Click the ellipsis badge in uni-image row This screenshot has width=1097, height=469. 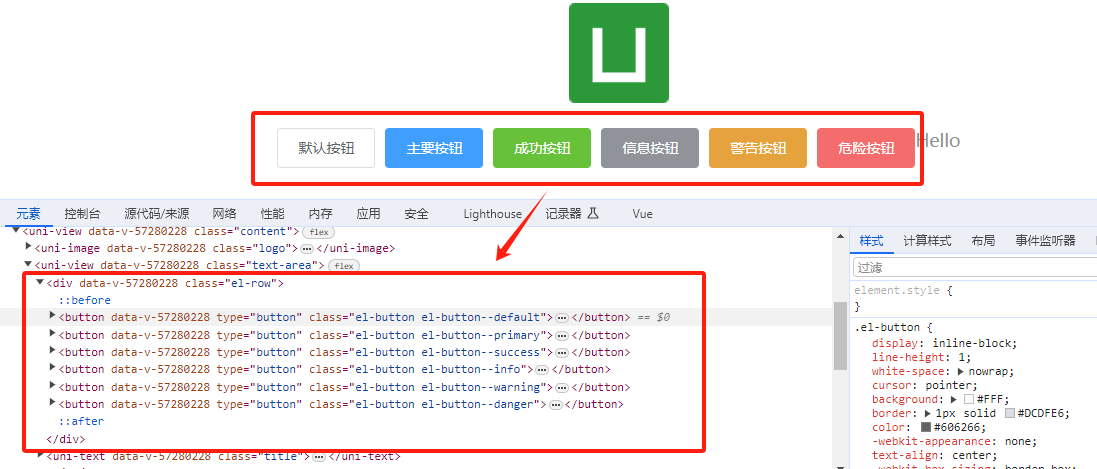coord(306,248)
